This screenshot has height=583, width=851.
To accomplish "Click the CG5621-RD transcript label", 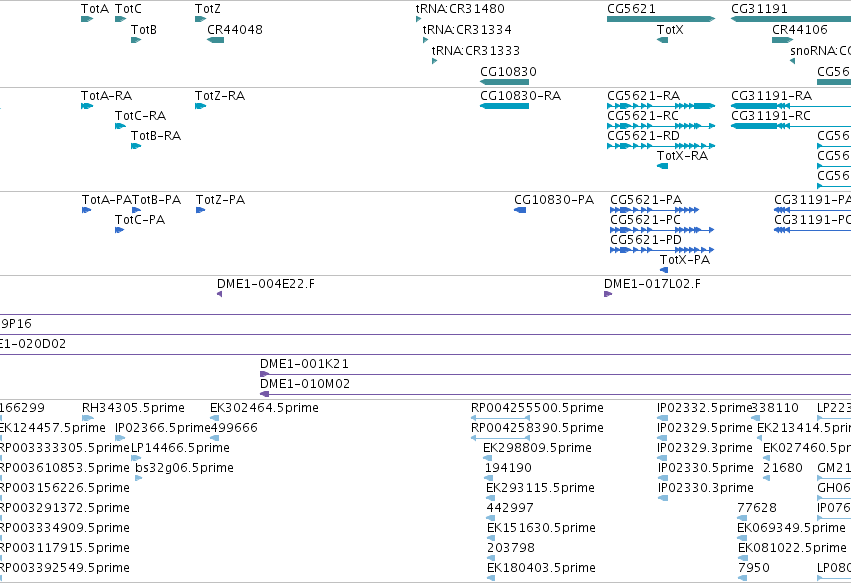I will click(x=643, y=136).
